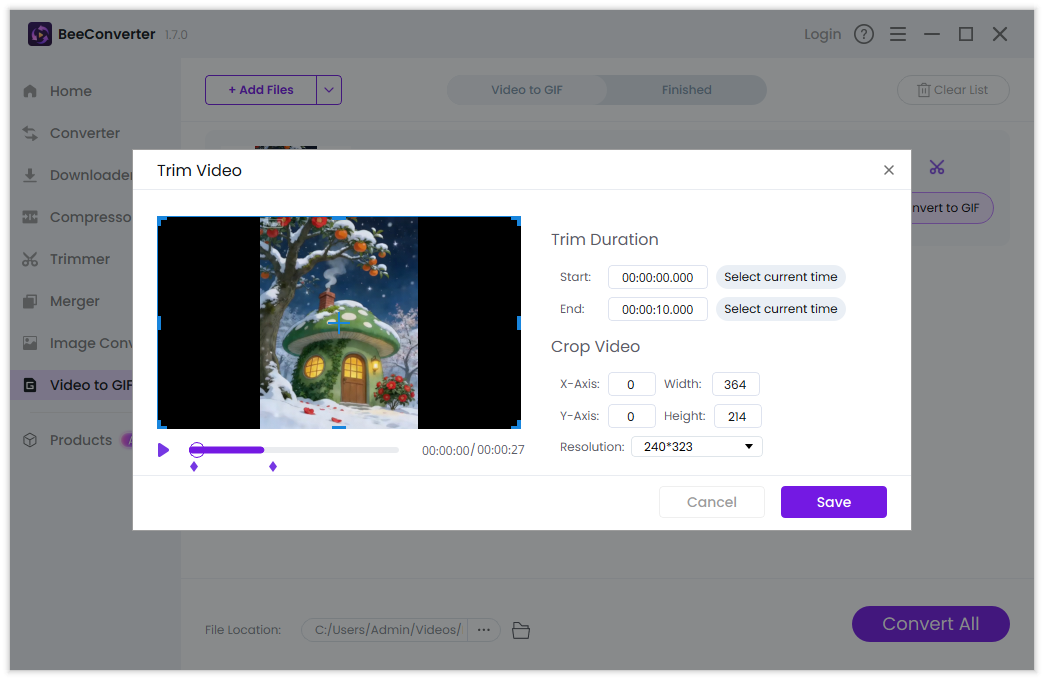
Task: Expand the Add Files dropdown arrow
Action: [329, 90]
